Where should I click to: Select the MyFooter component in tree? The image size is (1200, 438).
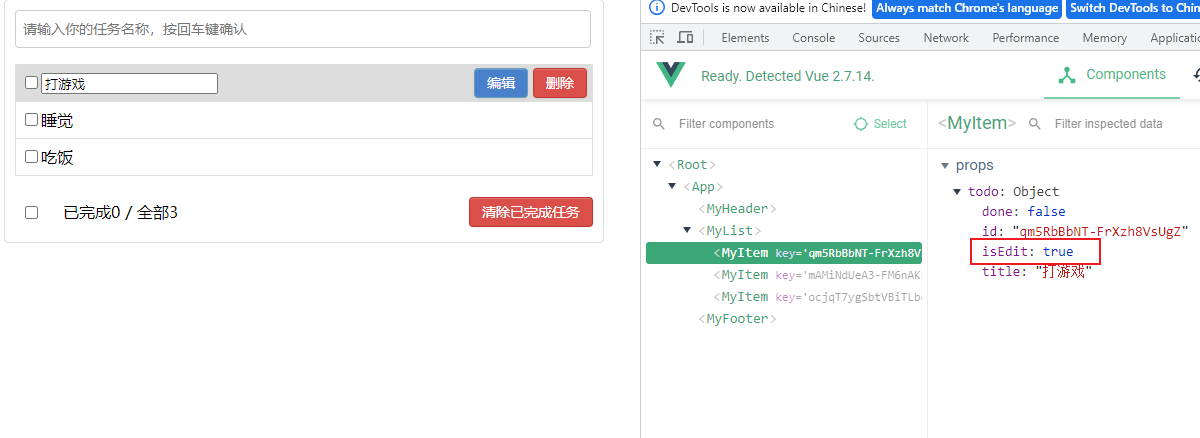pyautogui.click(x=738, y=319)
